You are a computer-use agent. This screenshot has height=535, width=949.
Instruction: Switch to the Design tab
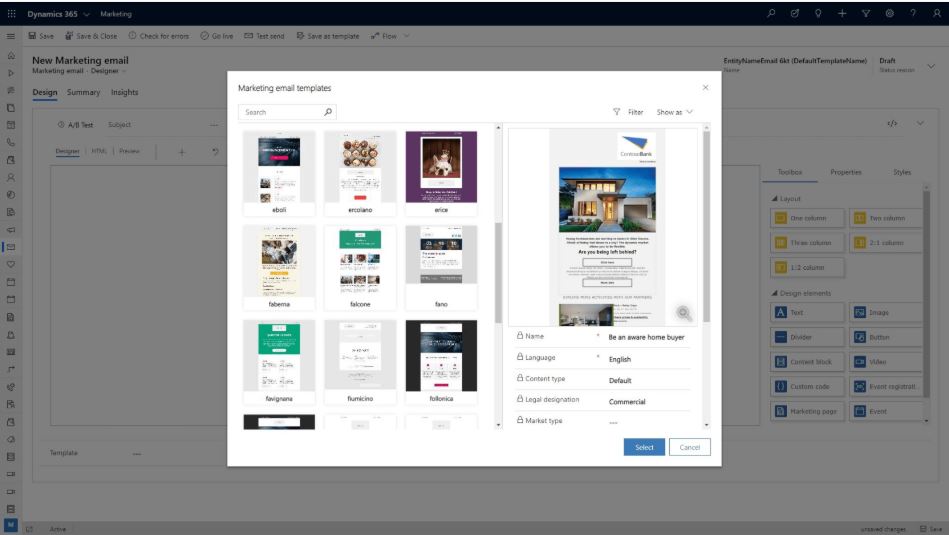[45, 93]
